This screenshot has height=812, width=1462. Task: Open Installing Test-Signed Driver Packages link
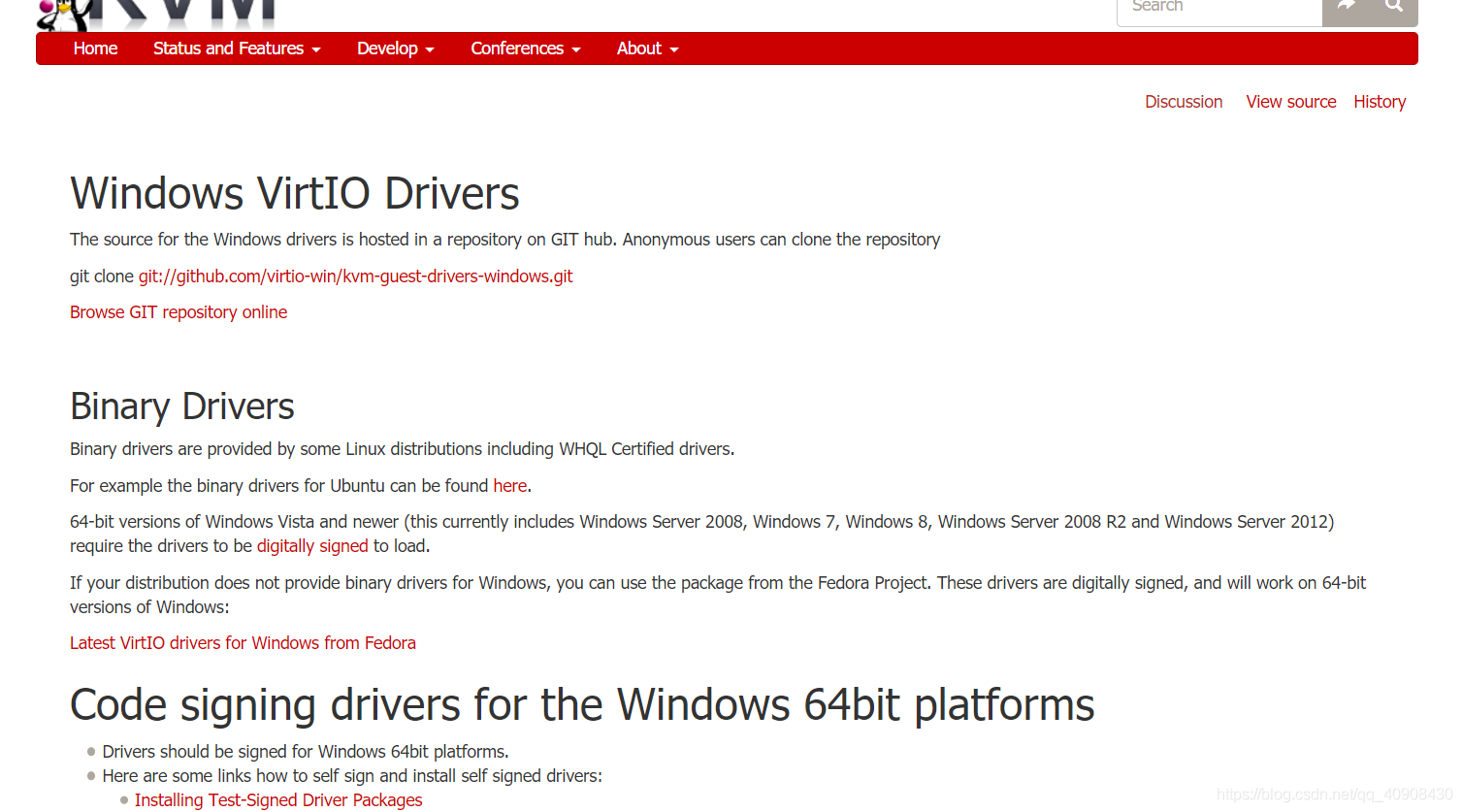coord(278,800)
